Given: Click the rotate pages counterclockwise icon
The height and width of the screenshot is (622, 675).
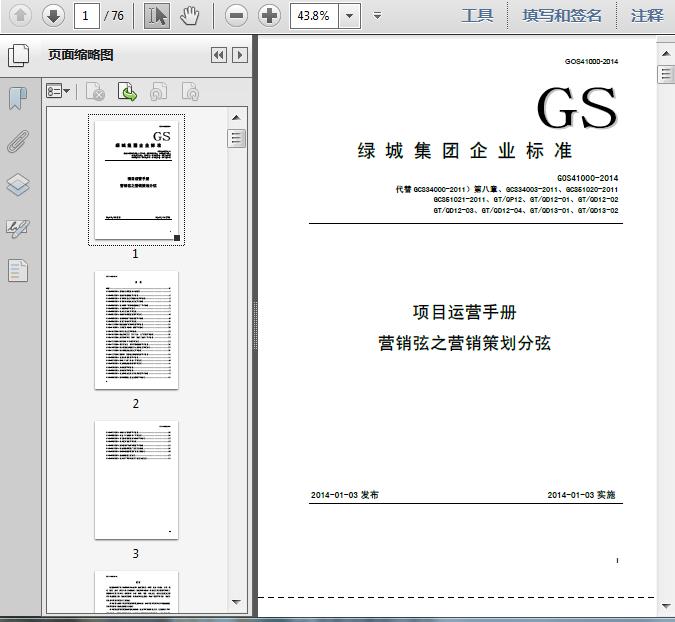Looking at the screenshot, I should coord(158,91).
